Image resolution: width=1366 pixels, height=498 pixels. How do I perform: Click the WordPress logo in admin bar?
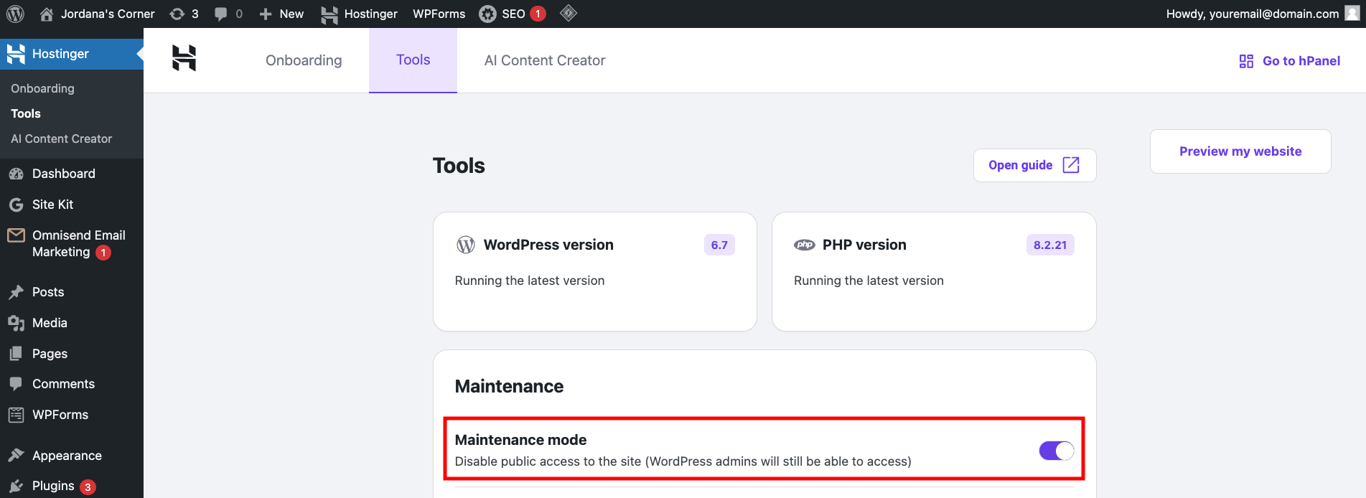point(15,14)
